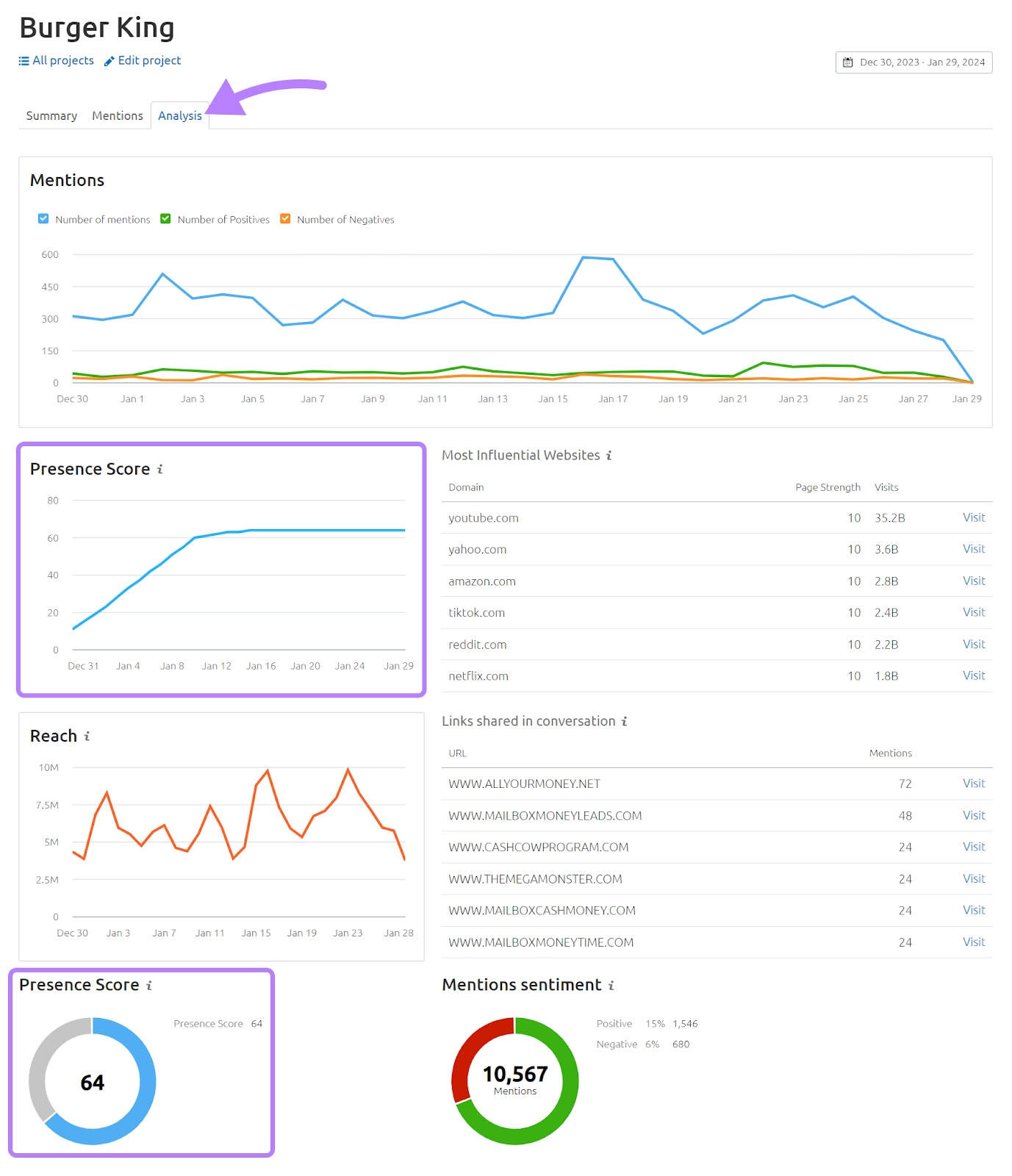Click the Page Strength column header
This screenshot has width=1012, height=1176.
pyautogui.click(x=828, y=487)
